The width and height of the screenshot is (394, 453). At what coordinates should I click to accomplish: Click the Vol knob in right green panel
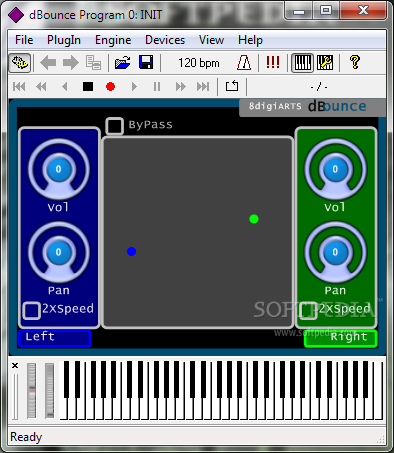[335, 169]
